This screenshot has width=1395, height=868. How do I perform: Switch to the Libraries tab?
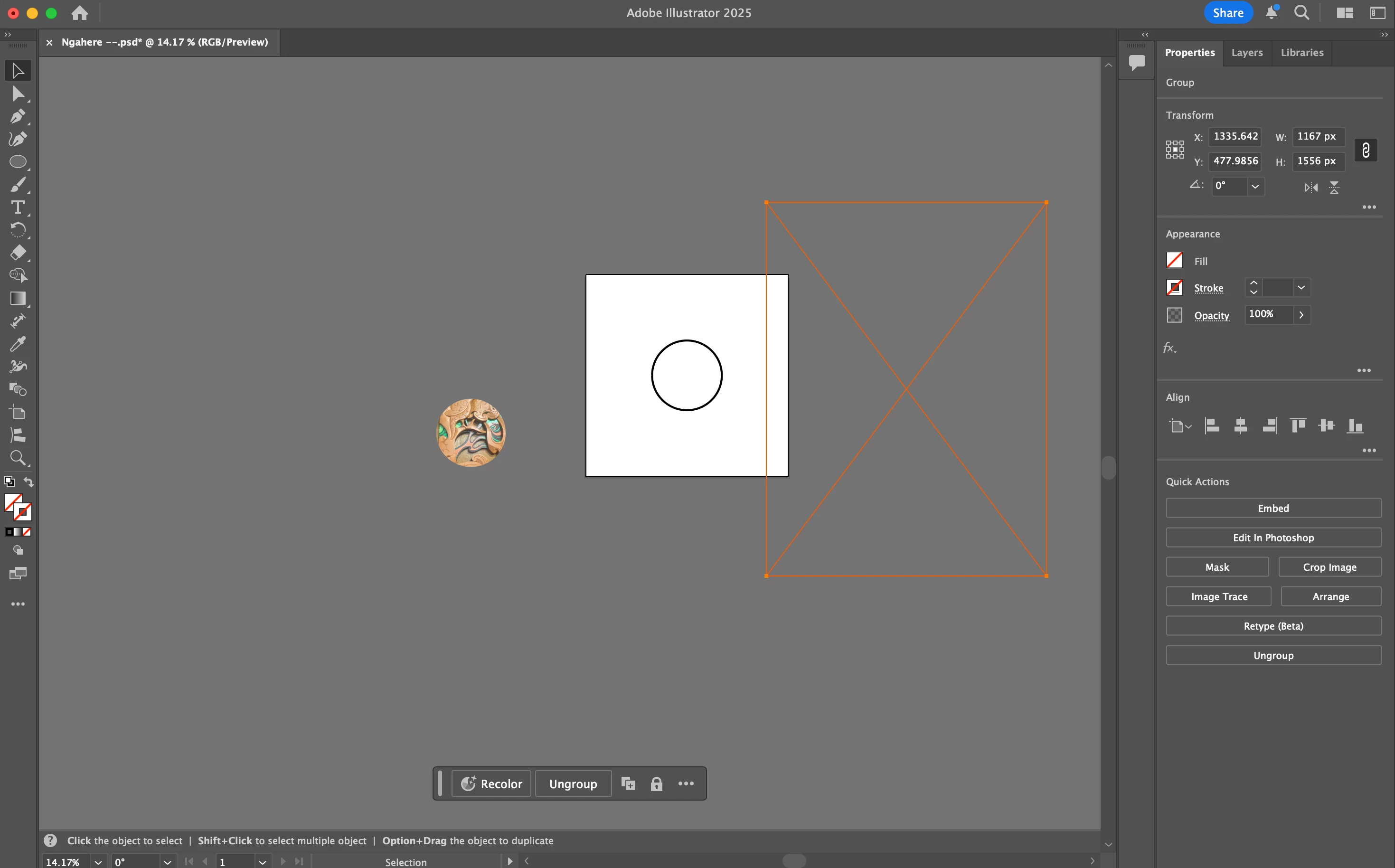[x=1301, y=52]
